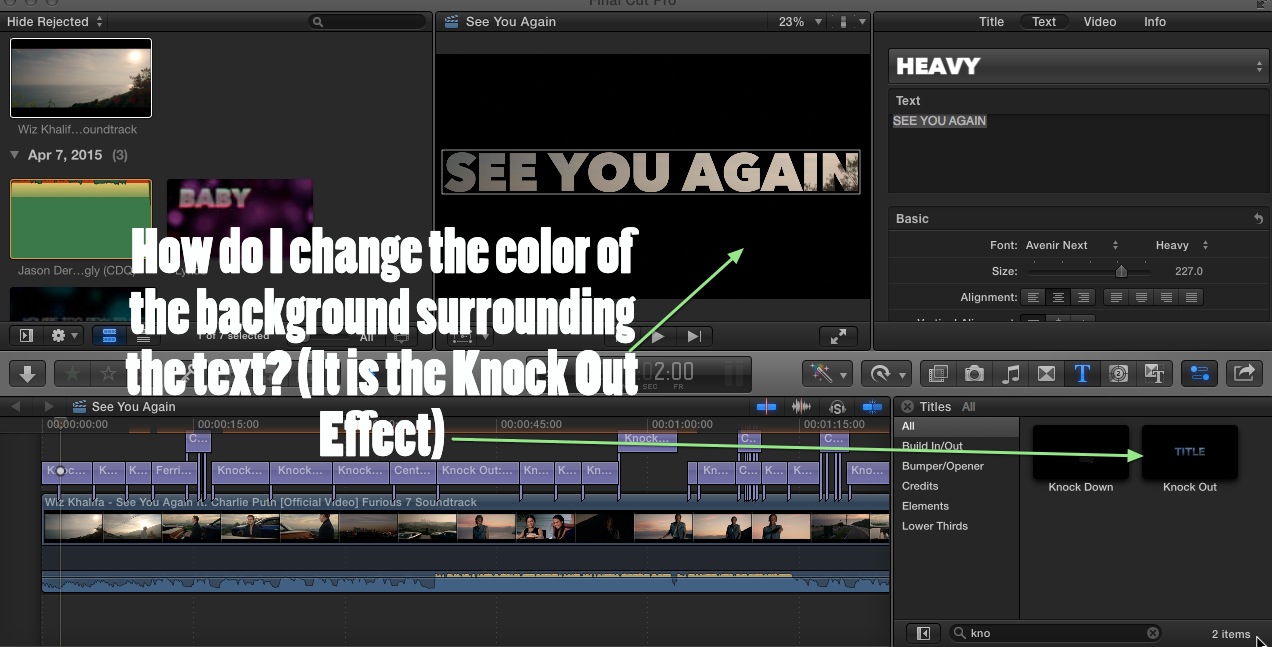Click the viewer Play button
Screen dimensions: 1272x647
(x=657, y=337)
